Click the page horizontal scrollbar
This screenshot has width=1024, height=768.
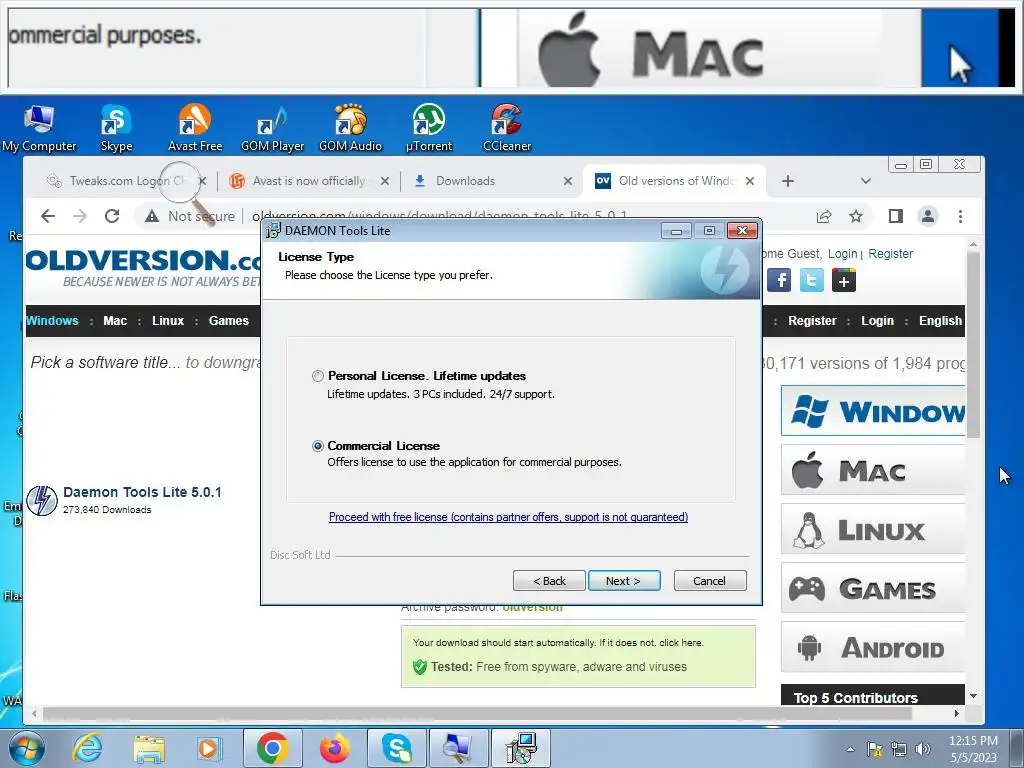pyautogui.click(x=477, y=714)
